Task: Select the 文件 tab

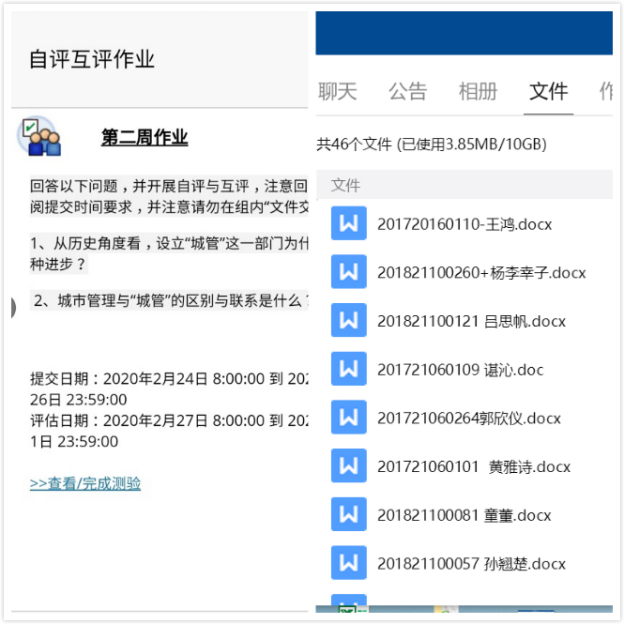Action: point(548,92)
